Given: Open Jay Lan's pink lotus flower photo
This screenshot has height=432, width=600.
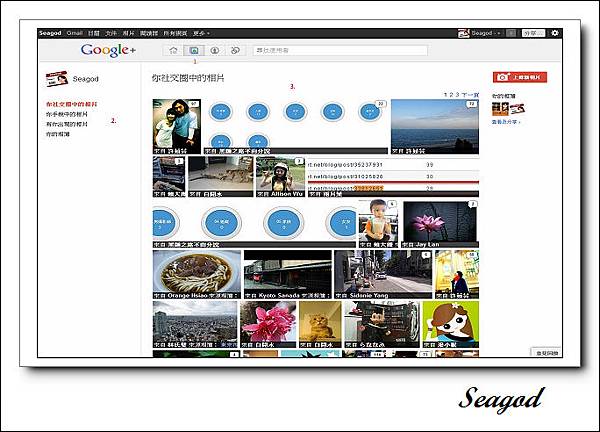Looking at the screenshot, I should [440, 224].
